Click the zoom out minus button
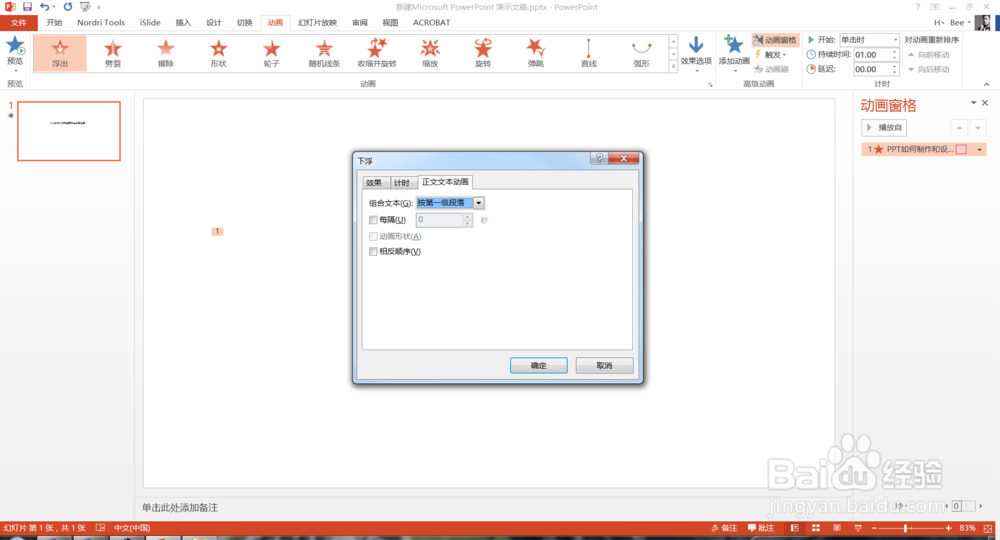The height and width of the screenshot is (540, 1000). 874,528
